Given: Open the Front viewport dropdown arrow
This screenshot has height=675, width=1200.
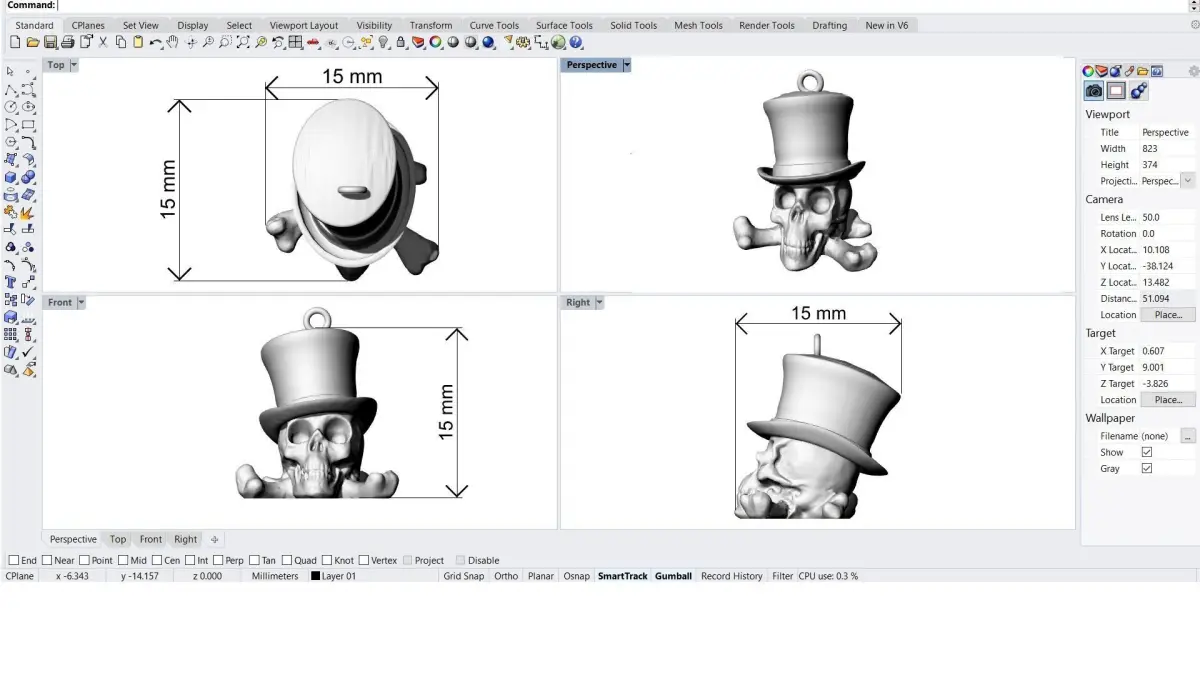Looking at the screenshot, I should (81, 302).
